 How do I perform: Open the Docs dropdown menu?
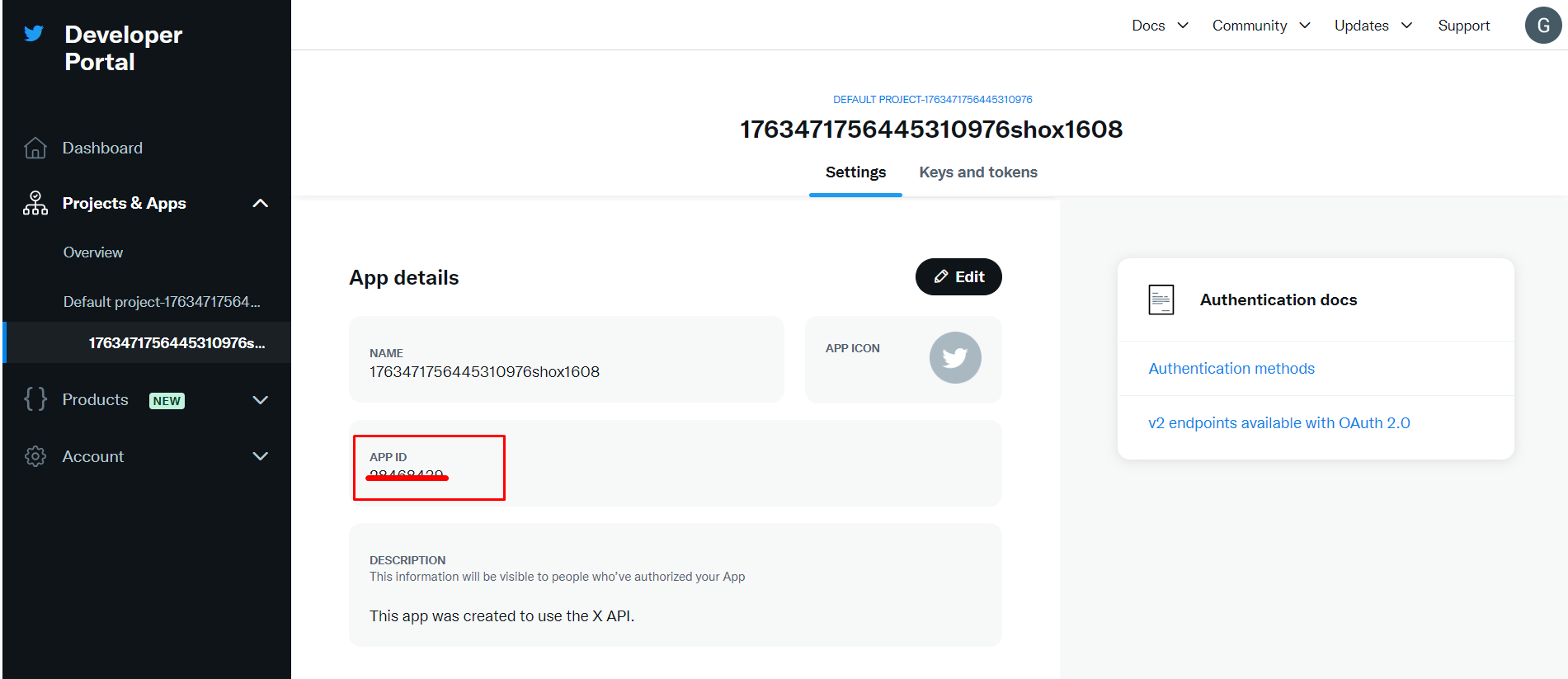(1160, 26)
